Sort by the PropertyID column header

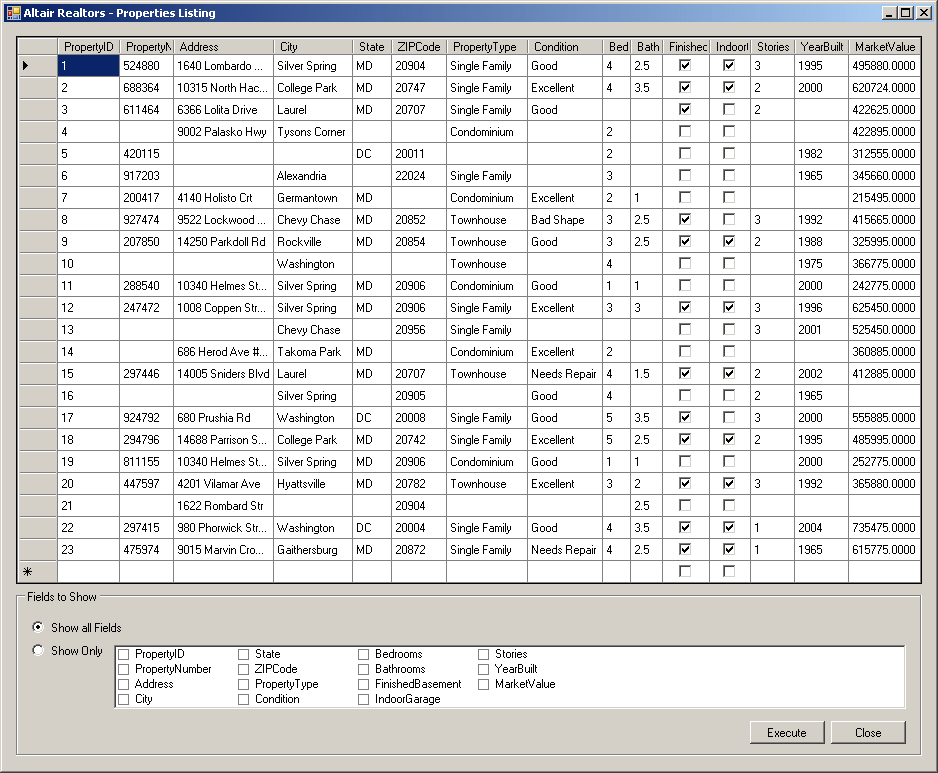pyautogui.click(x=89, y=47)
